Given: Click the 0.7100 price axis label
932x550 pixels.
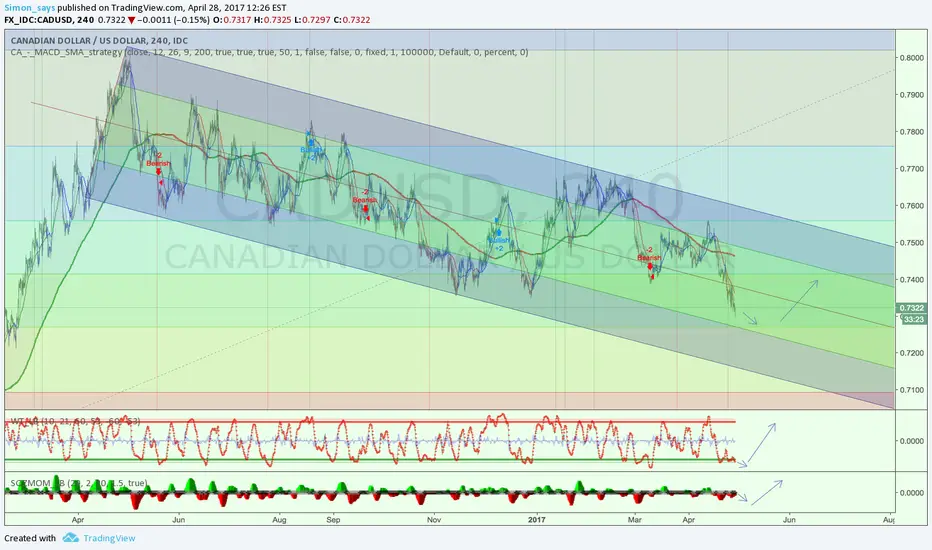Looking at the screenshot, I should pyautogui.click(x=912, y=390).
